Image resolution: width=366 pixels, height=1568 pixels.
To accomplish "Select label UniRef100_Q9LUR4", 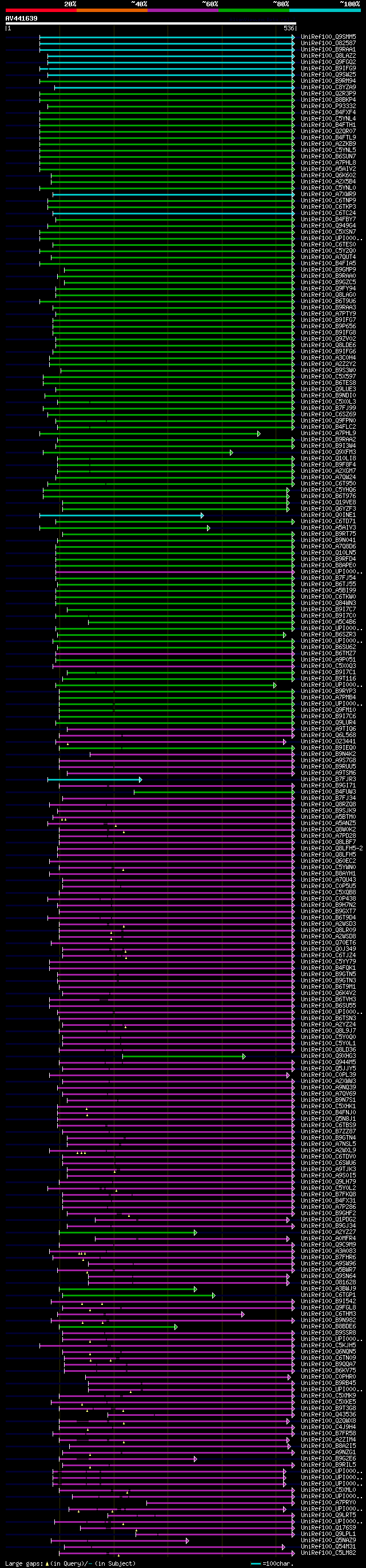I will pos(328,722).
